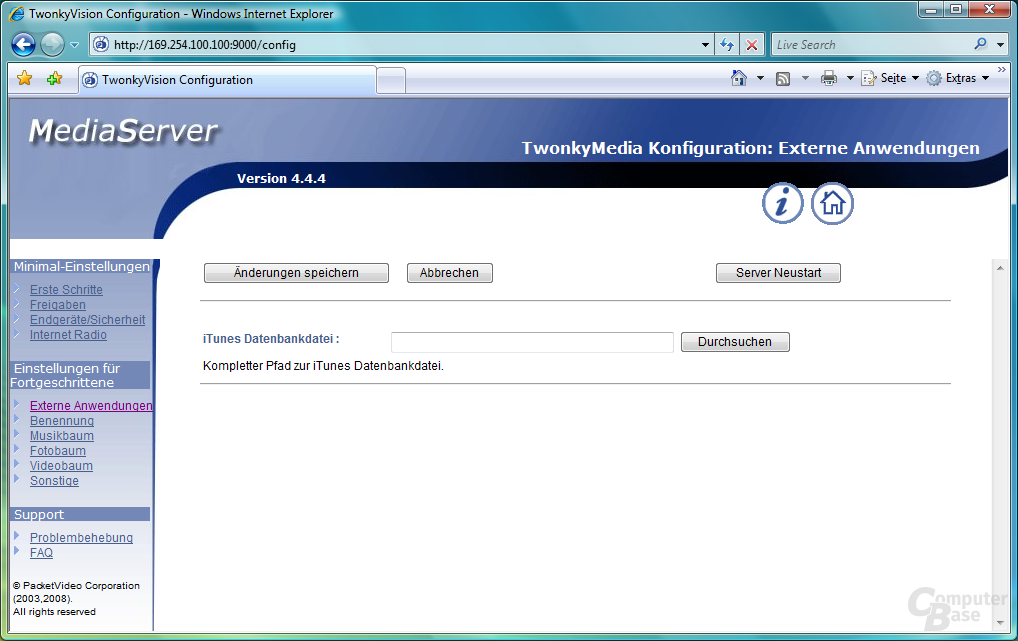The image size is (1018, 641).
Task: Open the Extras menu
Action: point(958,78)
